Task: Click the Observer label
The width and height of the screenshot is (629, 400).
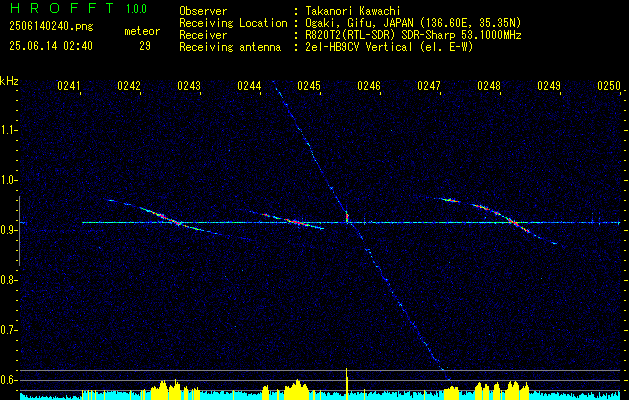Action: pyautogui.click(x=203, y=11)
